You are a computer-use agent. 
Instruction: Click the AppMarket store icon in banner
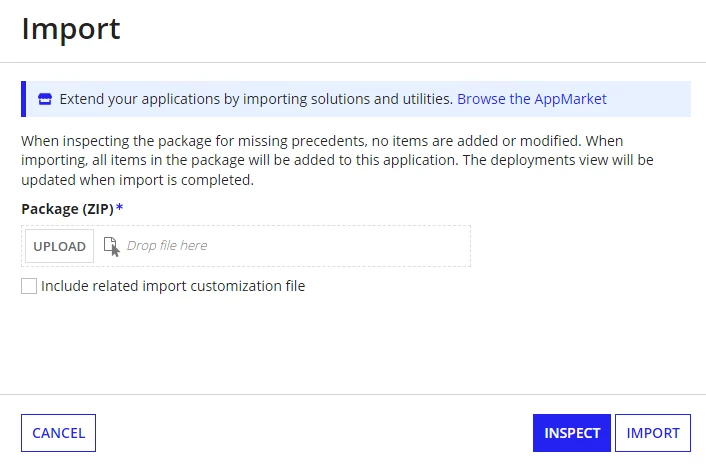coord(45,99)
